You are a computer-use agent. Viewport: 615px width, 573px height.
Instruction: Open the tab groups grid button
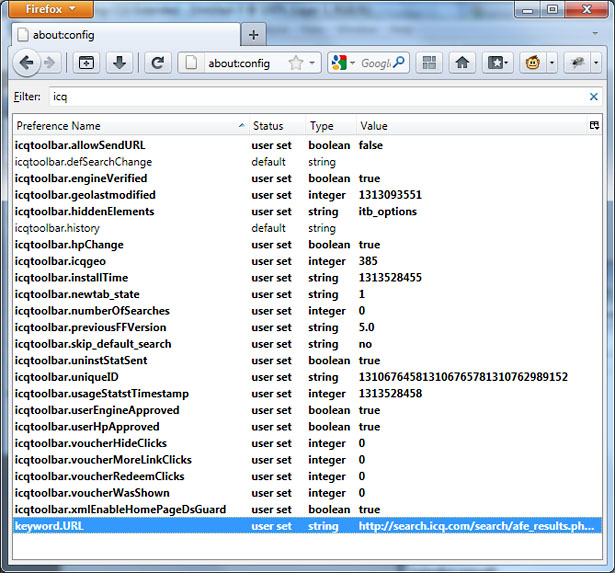pos(429,63)
